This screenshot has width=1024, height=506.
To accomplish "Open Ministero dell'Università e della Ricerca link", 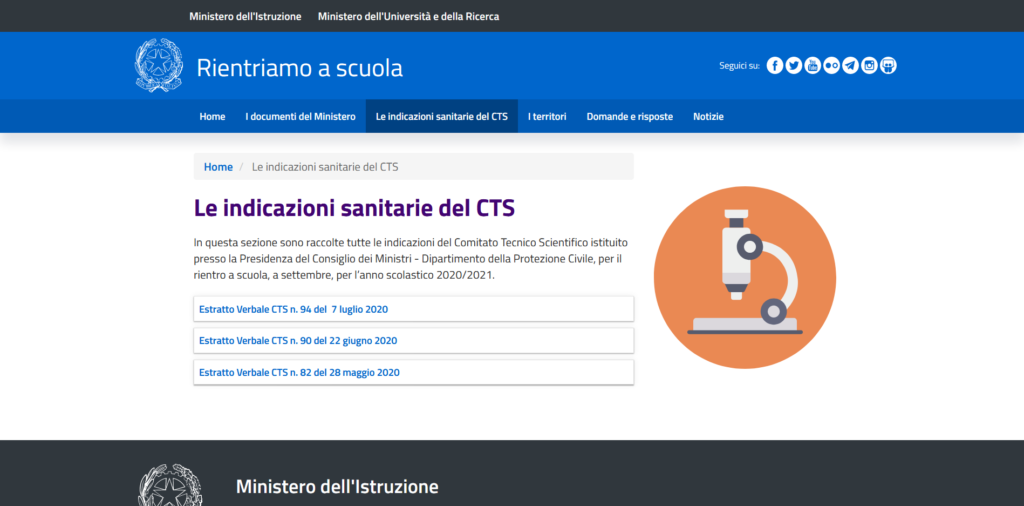I will coord(408,16).
